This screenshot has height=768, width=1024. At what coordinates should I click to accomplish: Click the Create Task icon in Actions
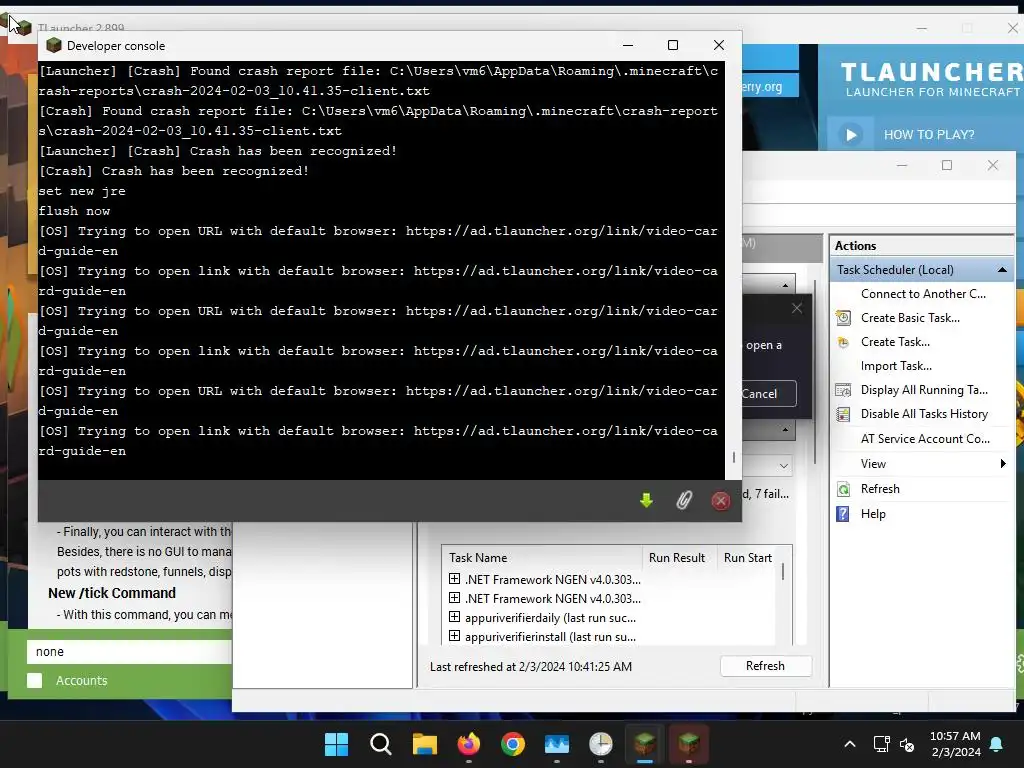pos(843,342)
